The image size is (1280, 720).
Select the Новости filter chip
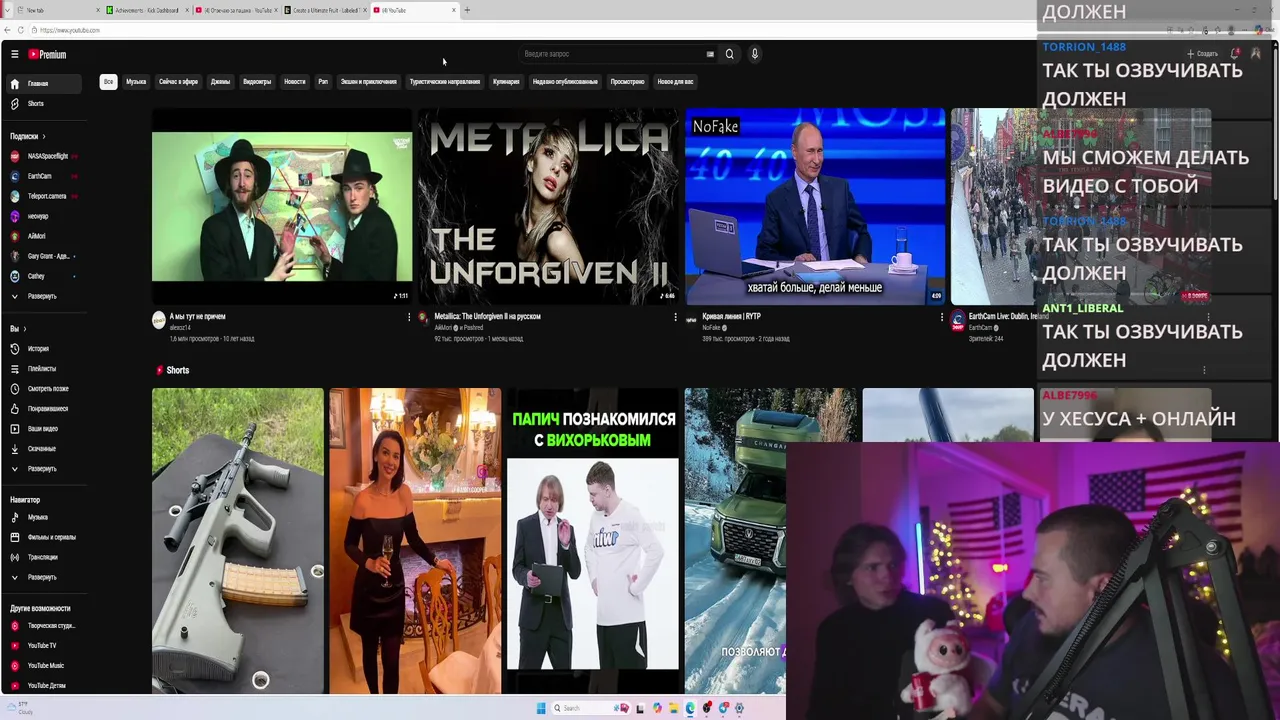pyautogui.click(x=295, y=82)
